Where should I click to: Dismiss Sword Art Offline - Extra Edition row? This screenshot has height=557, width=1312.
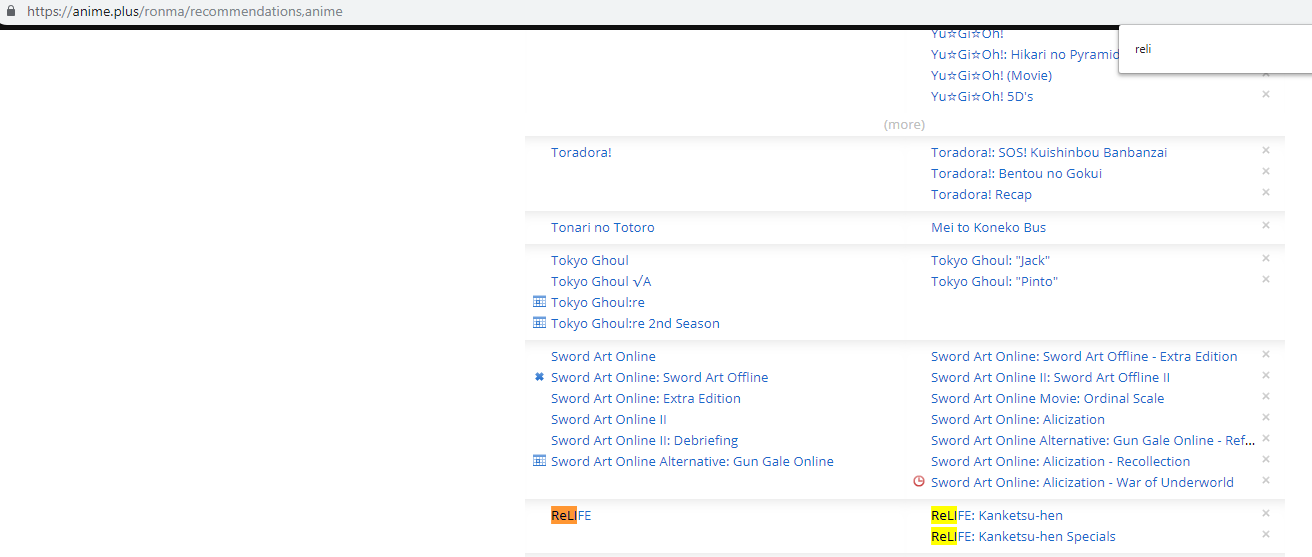[1266, 354]
